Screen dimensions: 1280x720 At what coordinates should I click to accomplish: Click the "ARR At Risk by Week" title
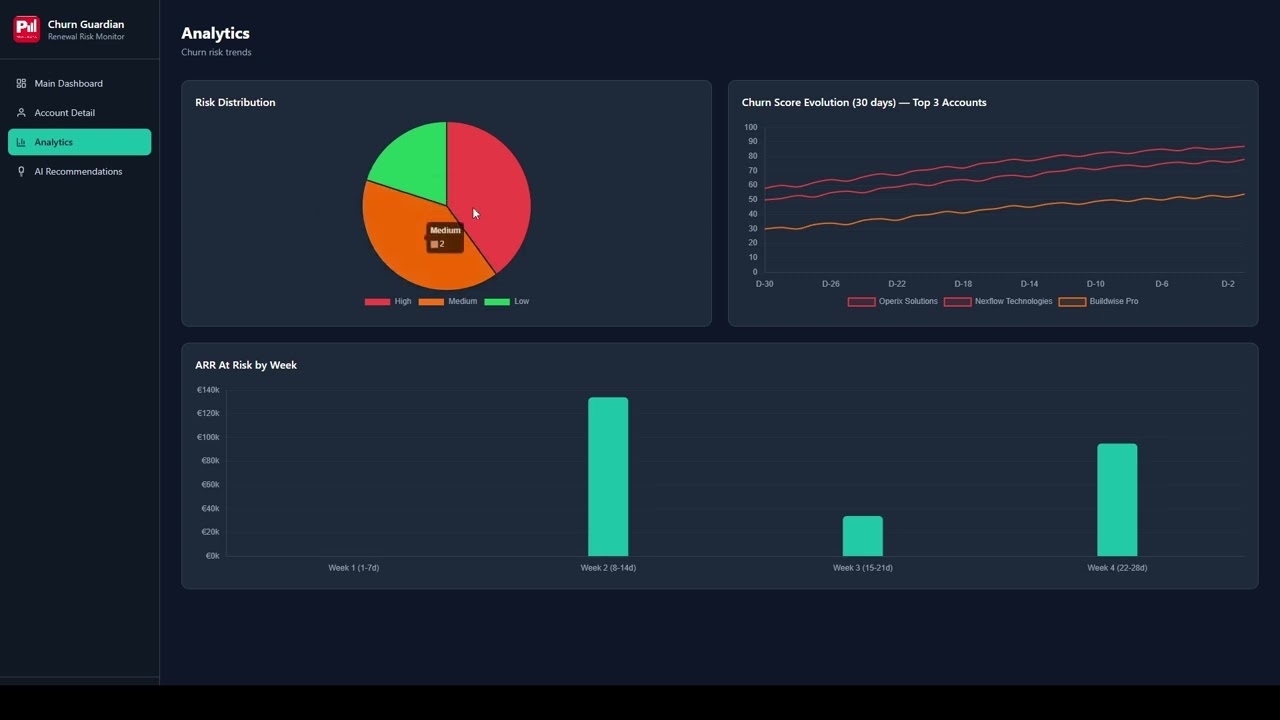[246, 365]
